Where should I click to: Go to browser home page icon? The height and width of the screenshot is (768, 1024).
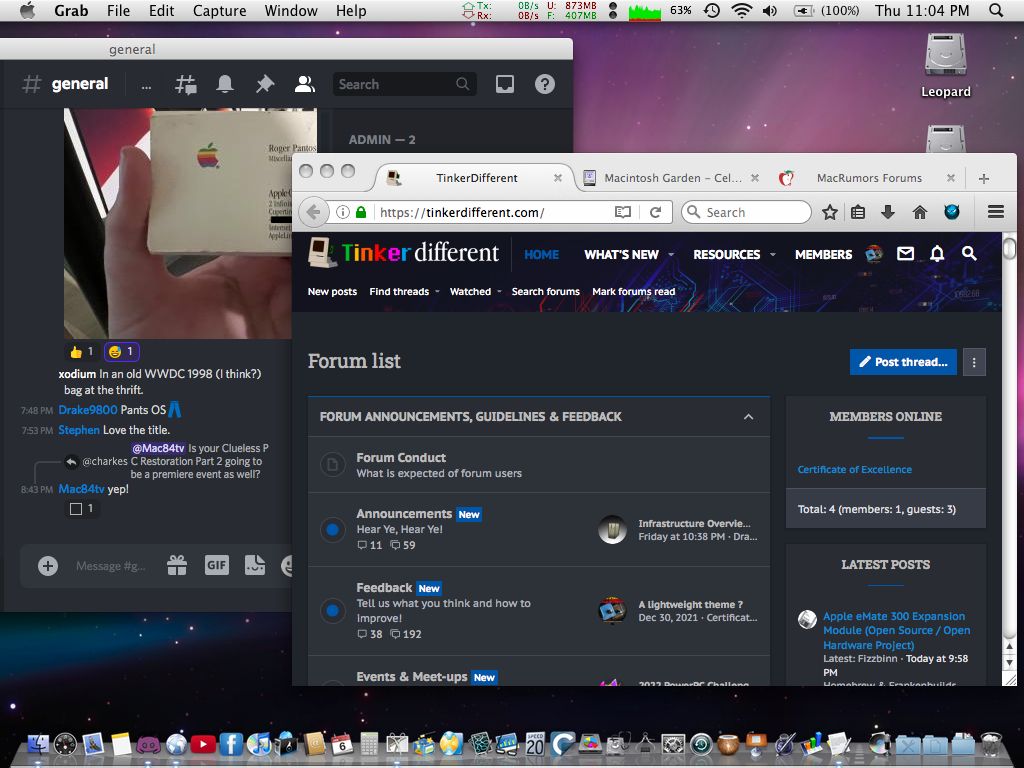pos(920,212)
